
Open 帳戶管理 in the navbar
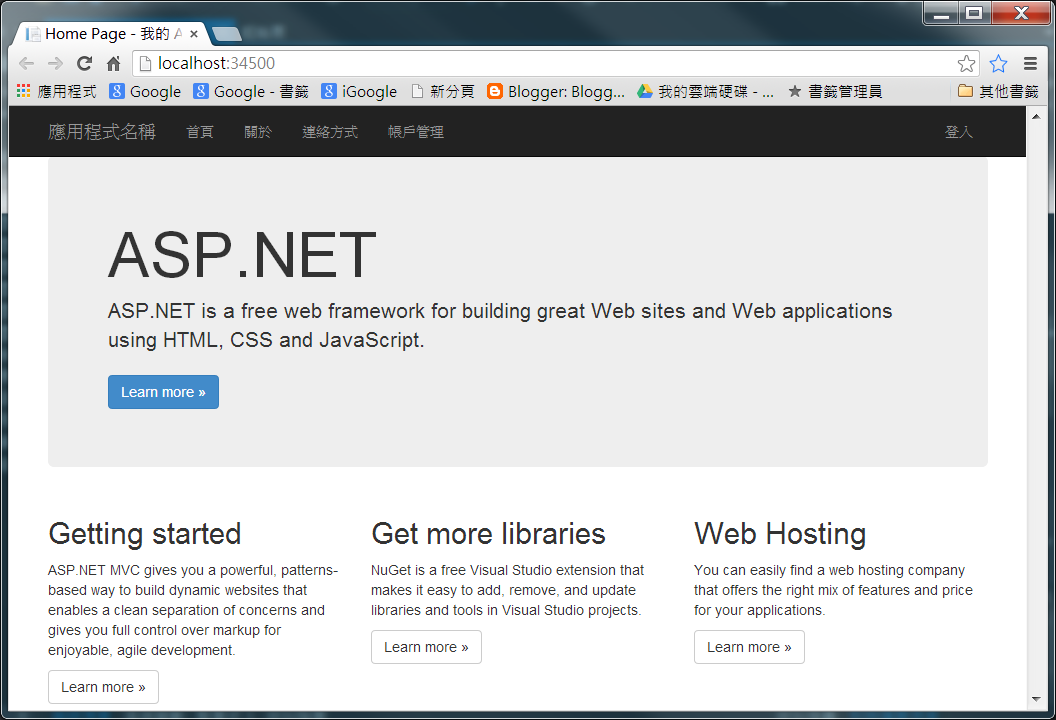click(x=416, y=132)
